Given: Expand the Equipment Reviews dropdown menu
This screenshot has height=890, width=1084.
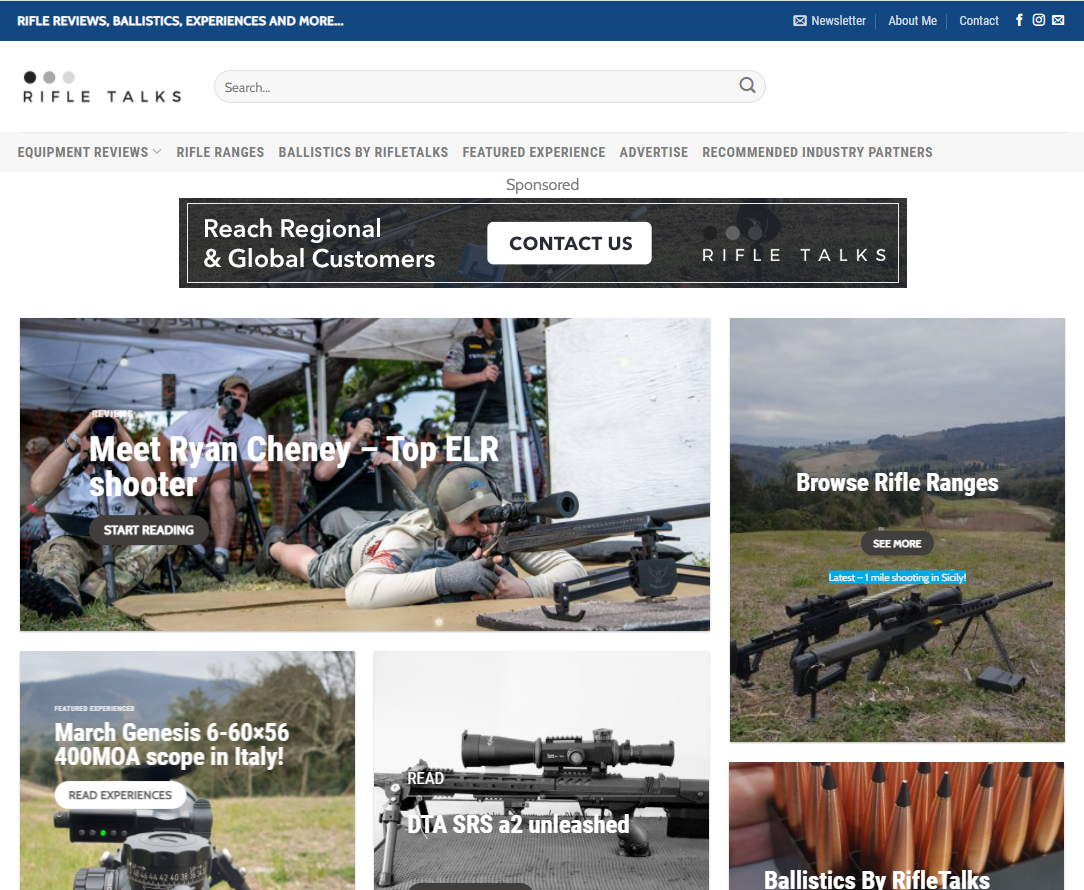Looking at the screenshot, I should click(89, 152).
